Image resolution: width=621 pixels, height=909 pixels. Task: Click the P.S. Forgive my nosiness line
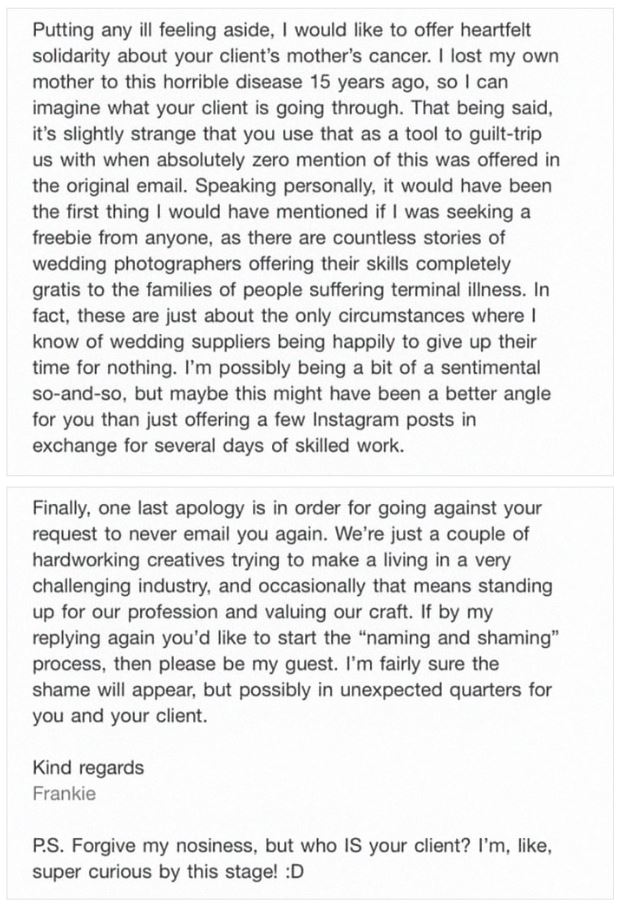point(292,846)
